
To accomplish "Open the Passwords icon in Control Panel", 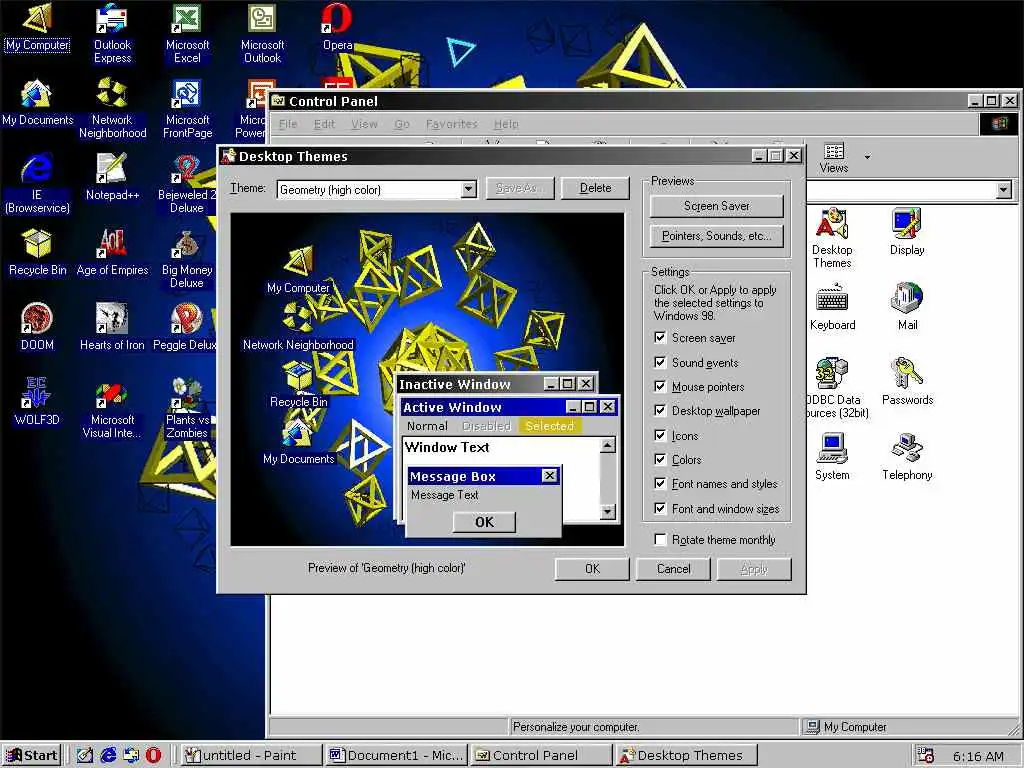I will [907, 382].
